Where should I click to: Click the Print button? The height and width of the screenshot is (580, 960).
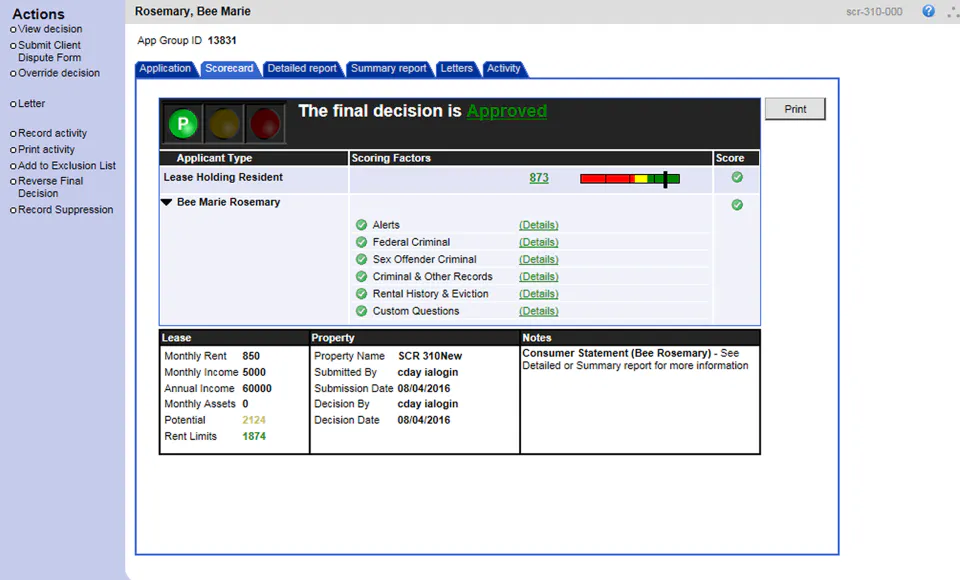[795, 109]
